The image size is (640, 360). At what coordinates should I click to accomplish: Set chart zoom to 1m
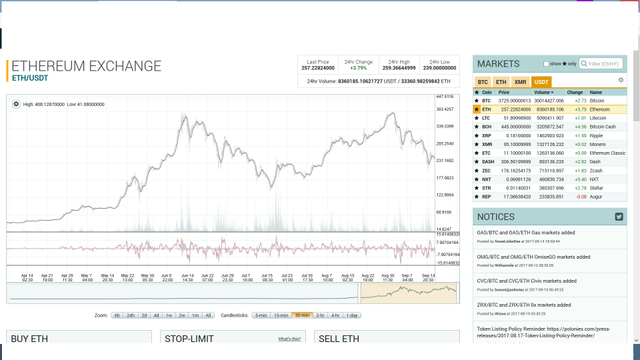(196, 316)
